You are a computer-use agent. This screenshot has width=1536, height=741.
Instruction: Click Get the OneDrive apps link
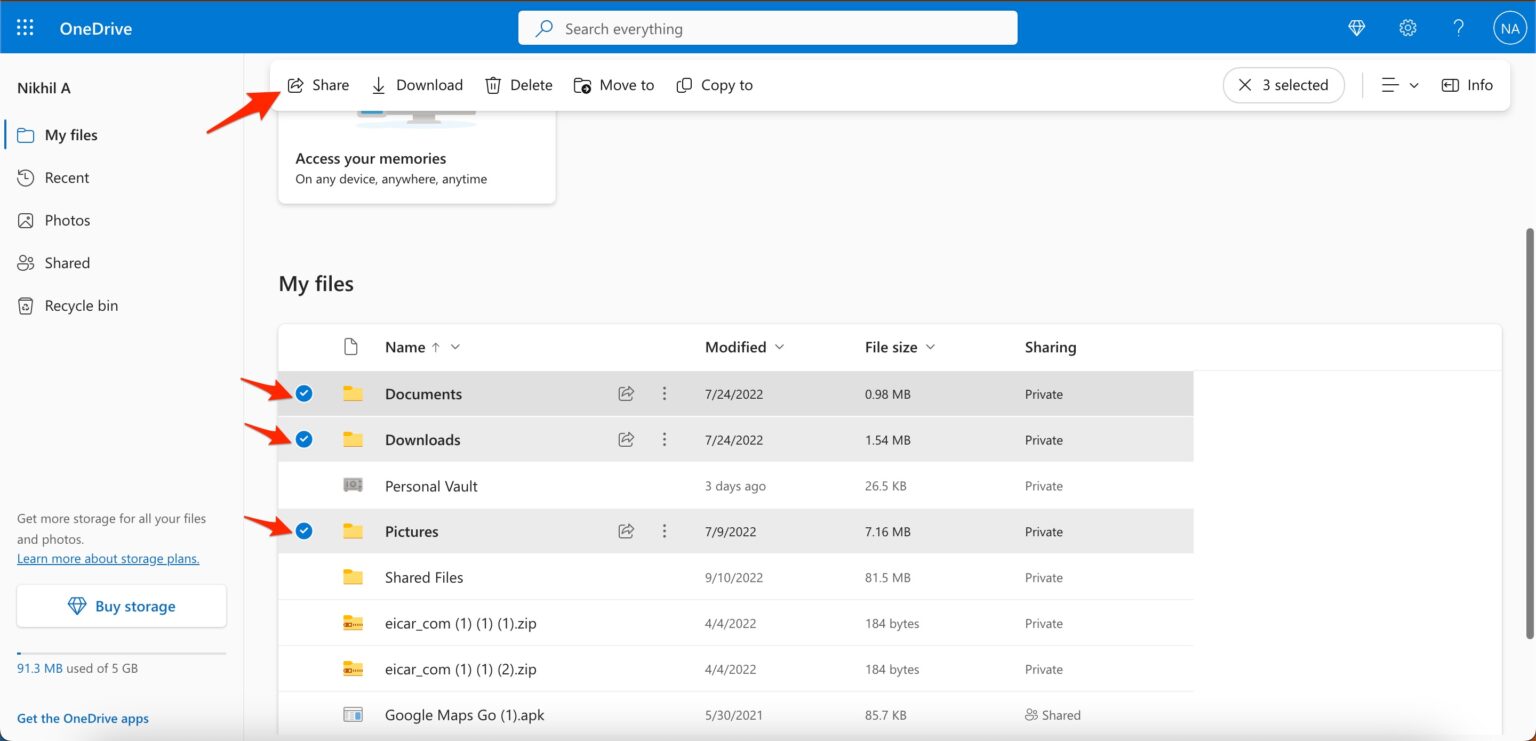coord(83,718)
